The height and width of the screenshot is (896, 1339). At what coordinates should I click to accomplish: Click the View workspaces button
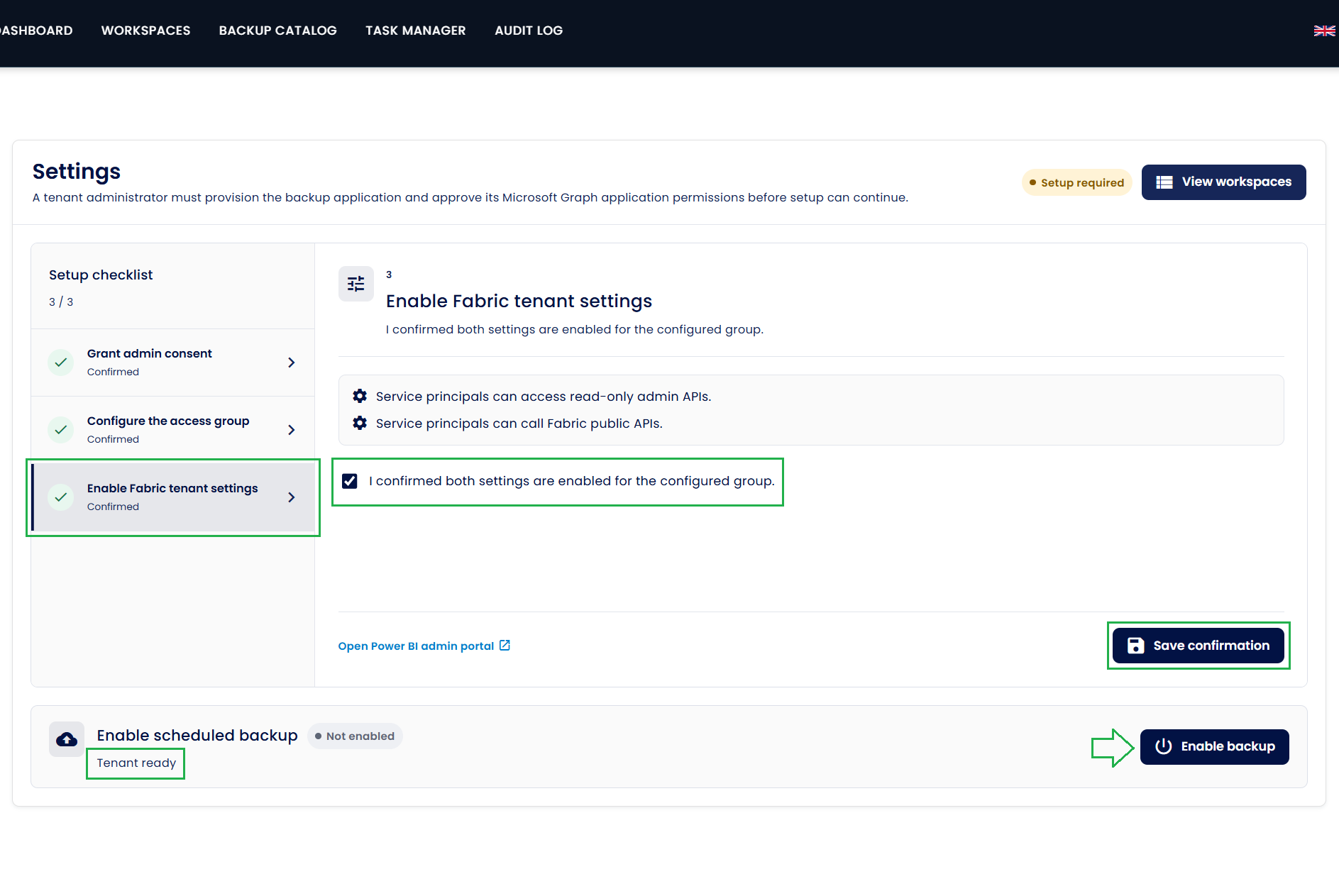coord(1223,182)
